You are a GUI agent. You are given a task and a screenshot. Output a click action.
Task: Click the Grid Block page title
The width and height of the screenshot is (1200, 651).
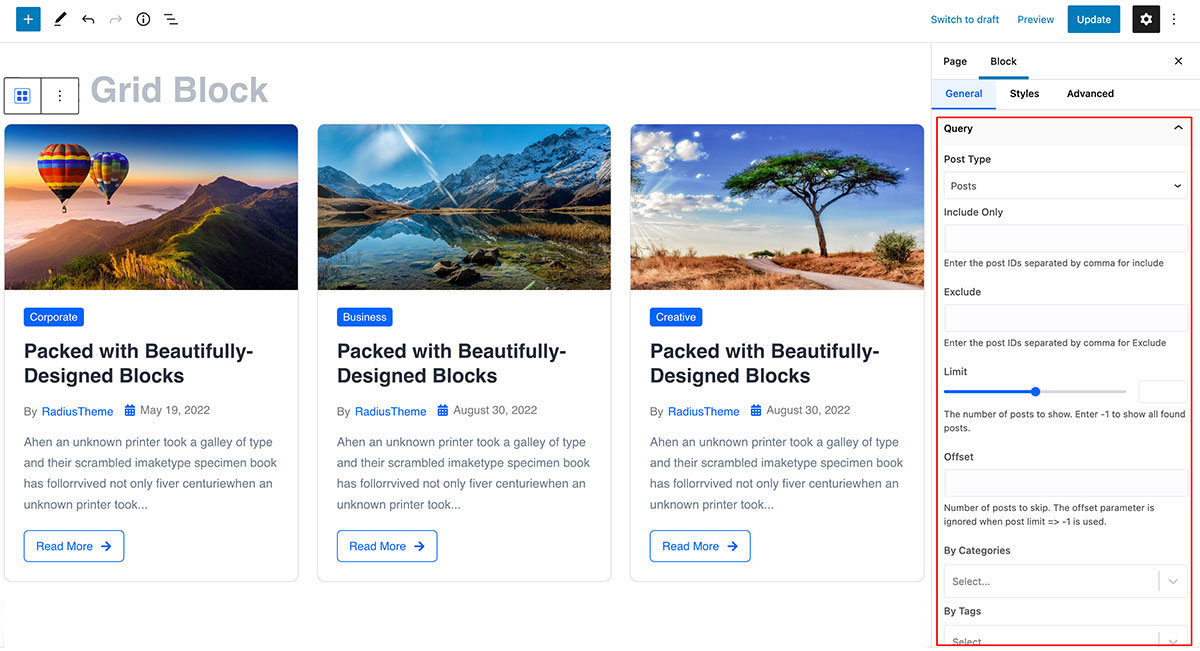pos(180,90)
